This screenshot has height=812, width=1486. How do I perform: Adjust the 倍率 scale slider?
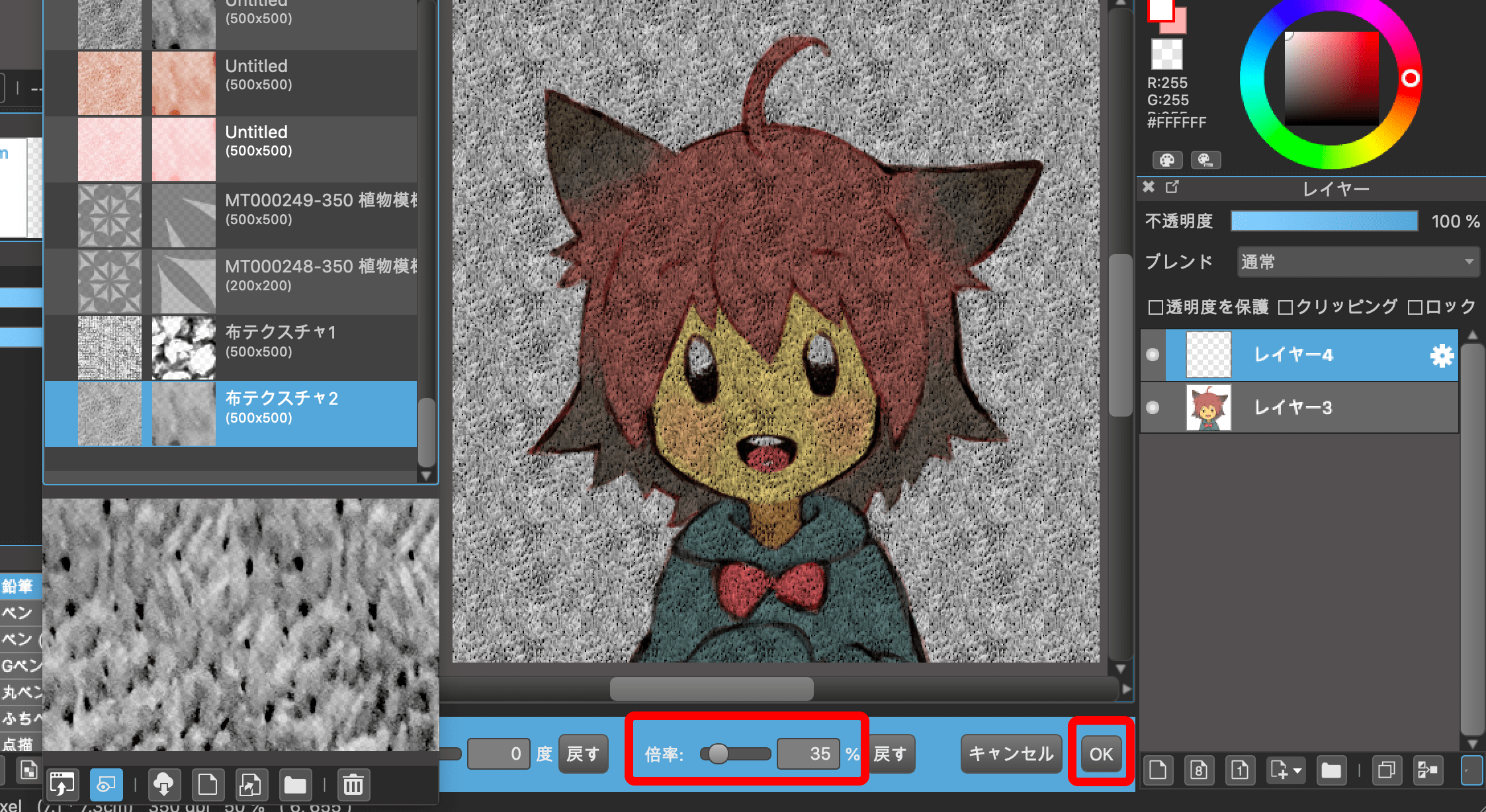[719, 753]
